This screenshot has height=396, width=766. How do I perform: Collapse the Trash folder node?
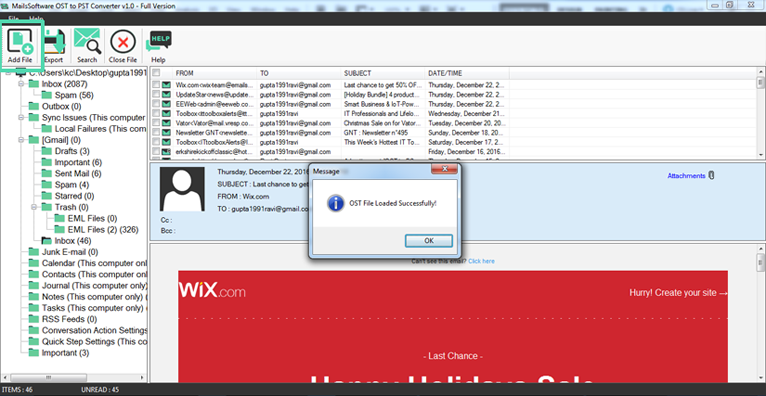(34, 207)
